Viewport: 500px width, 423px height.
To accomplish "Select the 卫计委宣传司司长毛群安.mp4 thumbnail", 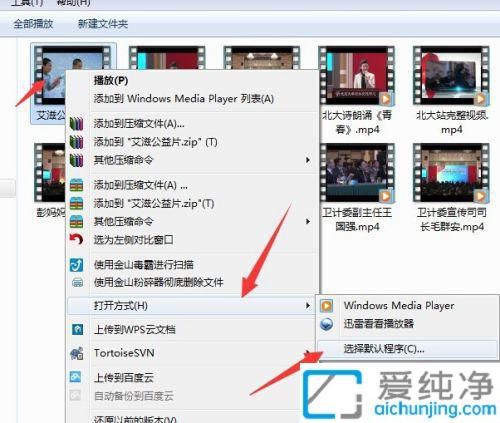I will pos(451,173).
